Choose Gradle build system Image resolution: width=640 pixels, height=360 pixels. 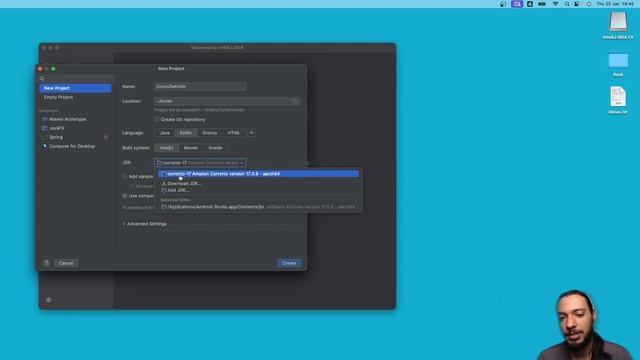tap(215, 148)
